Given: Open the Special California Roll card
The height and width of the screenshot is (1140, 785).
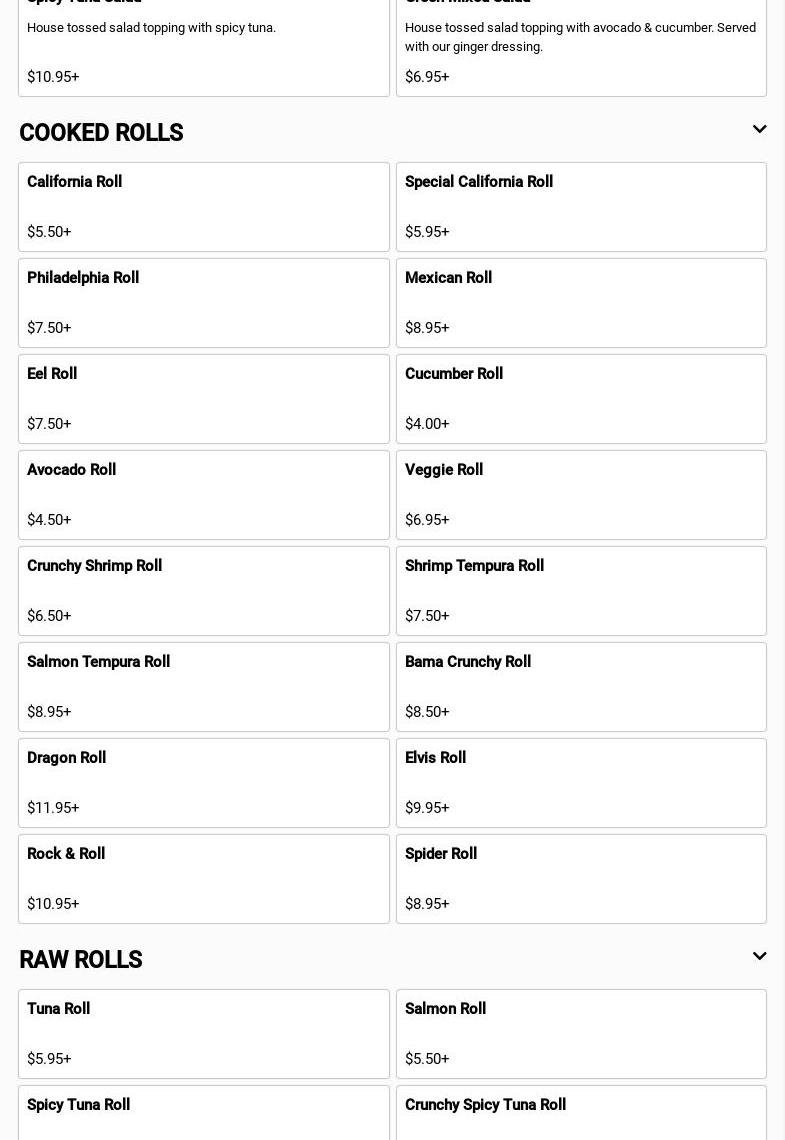Looking at the screenshot, I should pos(581,207).
